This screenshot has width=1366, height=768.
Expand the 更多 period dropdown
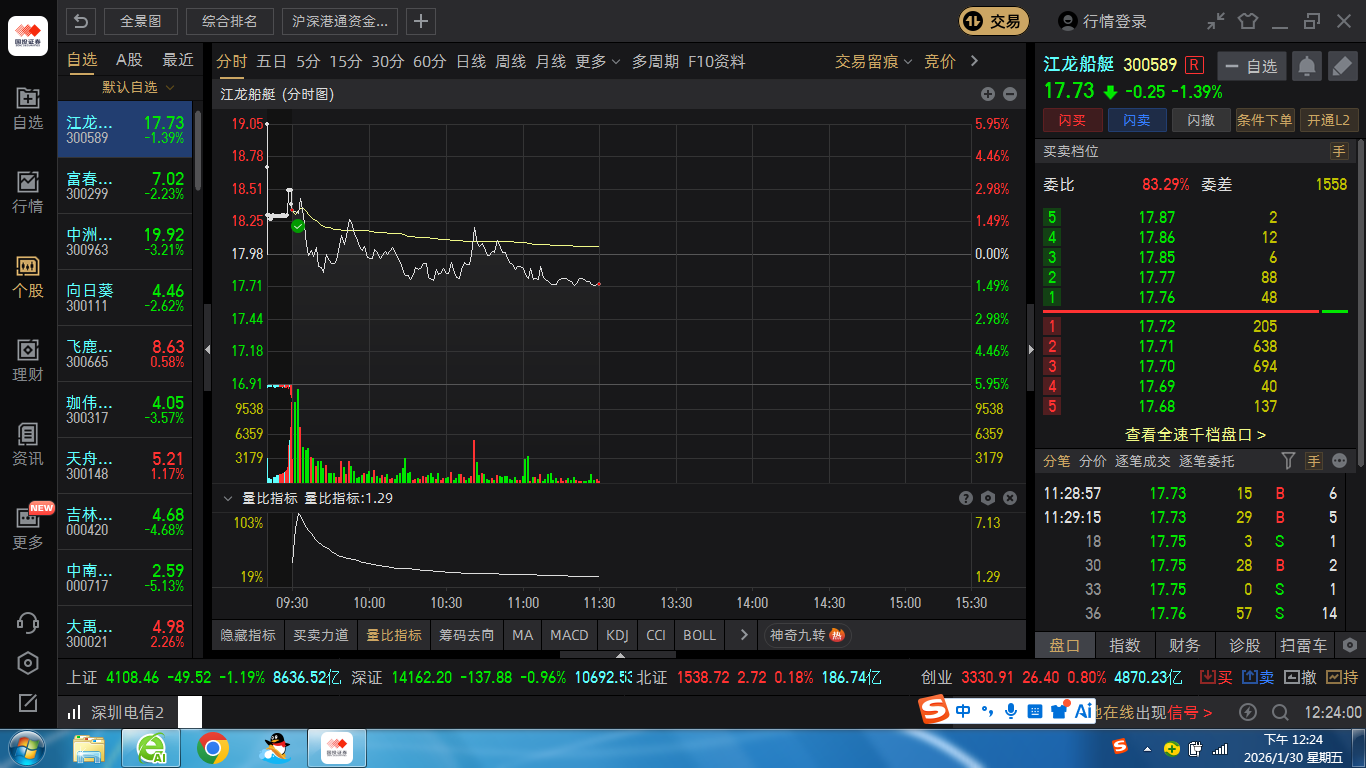(x=598, y=62)
